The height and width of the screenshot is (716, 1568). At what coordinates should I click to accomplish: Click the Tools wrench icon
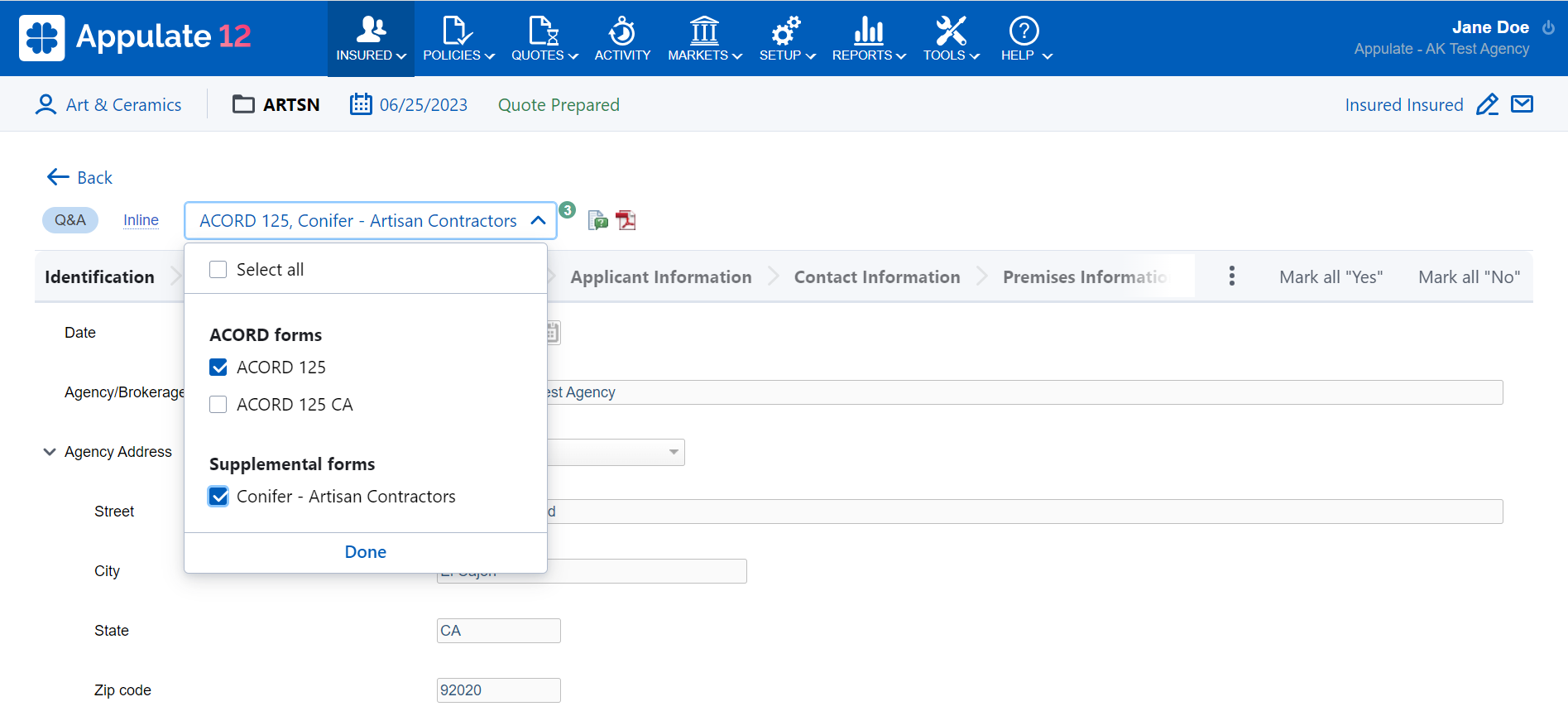coord(951,31)
